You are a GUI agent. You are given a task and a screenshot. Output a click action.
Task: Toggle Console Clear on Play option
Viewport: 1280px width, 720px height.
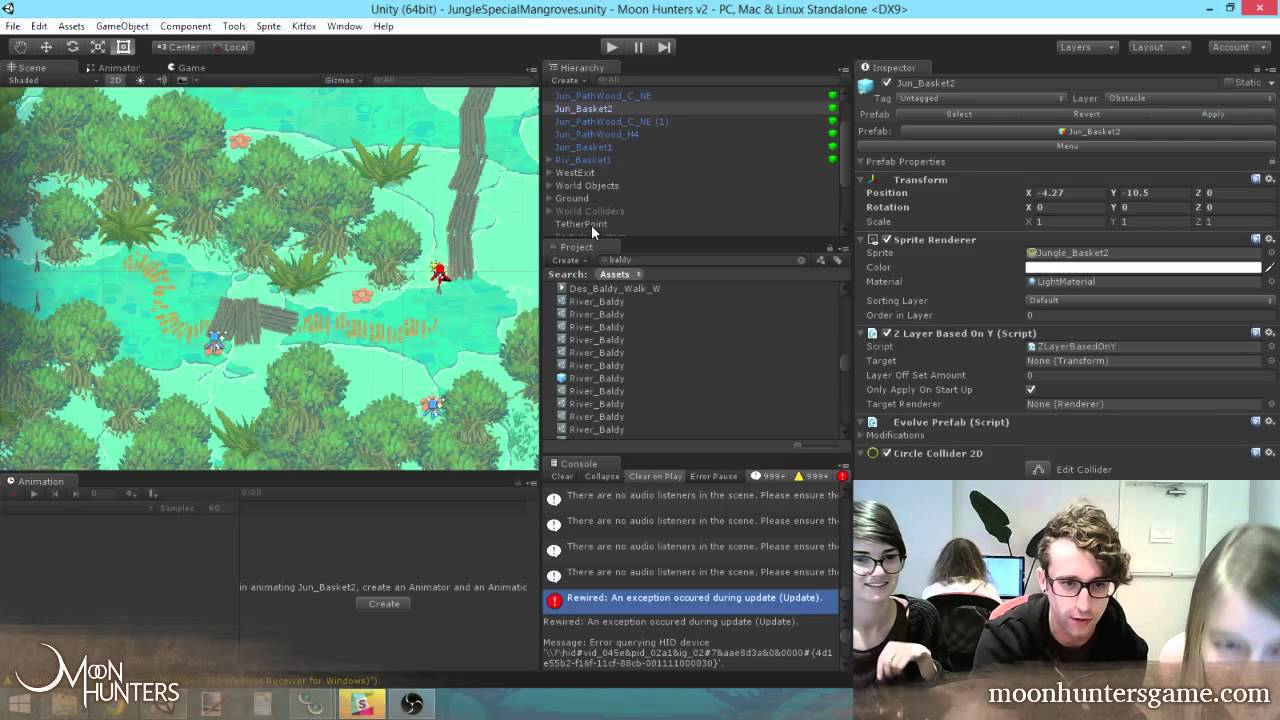coord(655,476)
